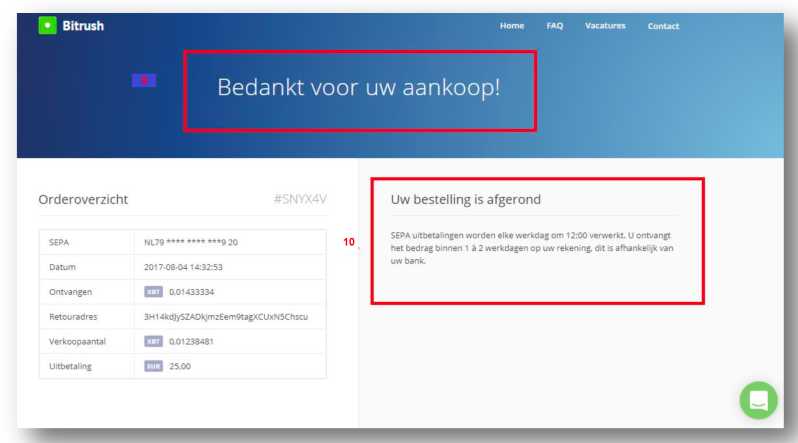
Task: Select payout amount 25,00
Action: tap(180, 366)
